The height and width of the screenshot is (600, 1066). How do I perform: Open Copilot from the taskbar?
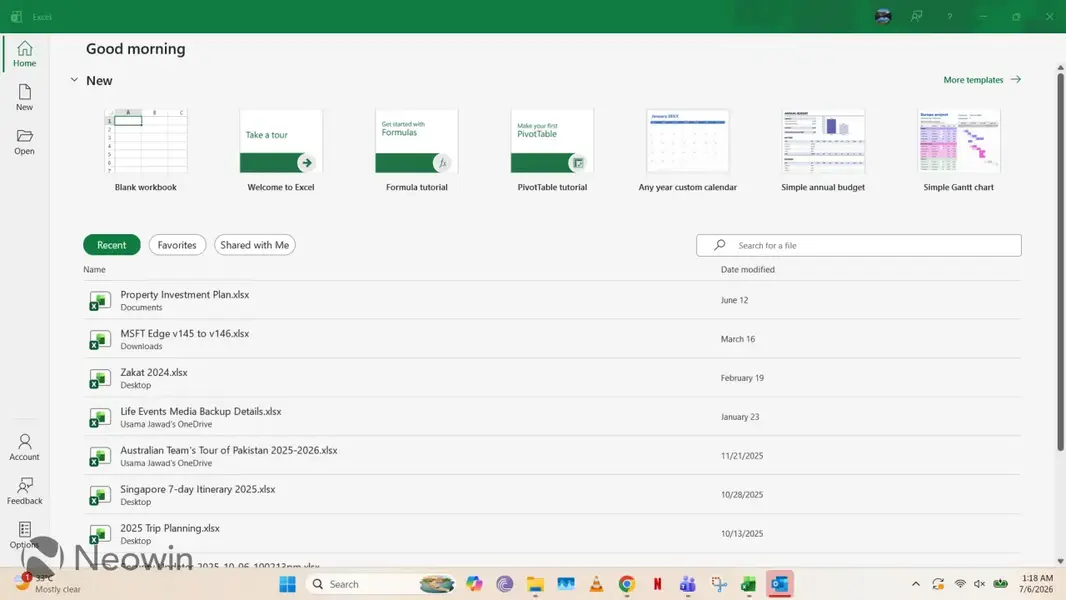click(474, 584)
